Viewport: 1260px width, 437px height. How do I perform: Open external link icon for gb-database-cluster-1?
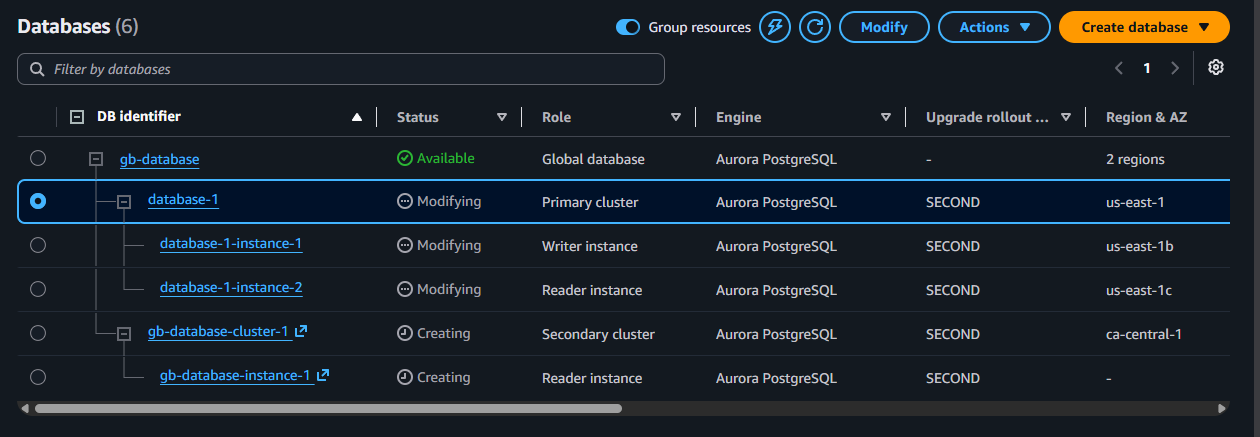point(301,332)
